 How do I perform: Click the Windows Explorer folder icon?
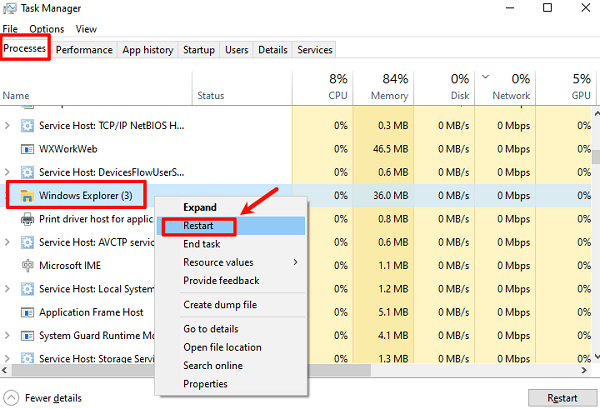(x=27, y=196)
